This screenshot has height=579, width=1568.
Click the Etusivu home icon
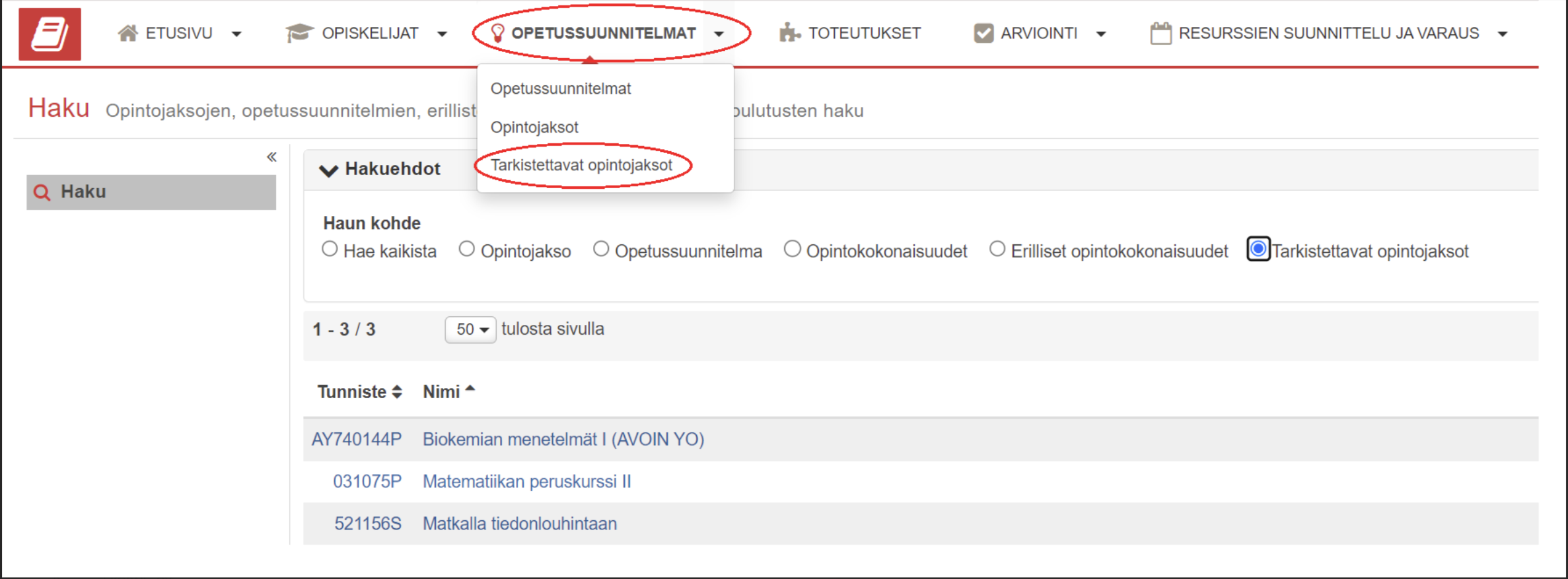pos(127,33)
